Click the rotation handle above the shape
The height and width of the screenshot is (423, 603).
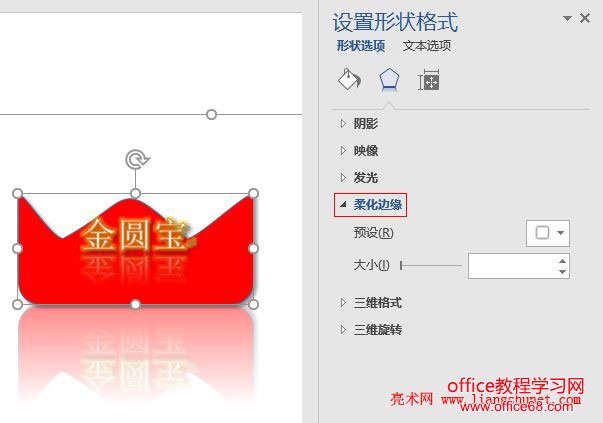pyautogui.click(x=137, y=159)
